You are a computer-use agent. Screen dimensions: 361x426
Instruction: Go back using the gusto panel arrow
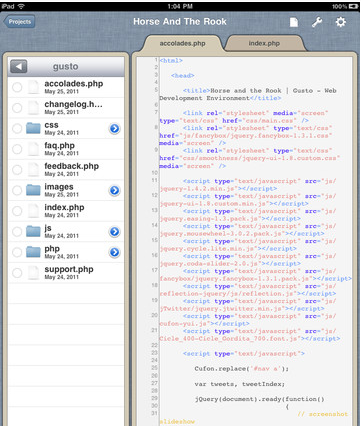point(19,66)
